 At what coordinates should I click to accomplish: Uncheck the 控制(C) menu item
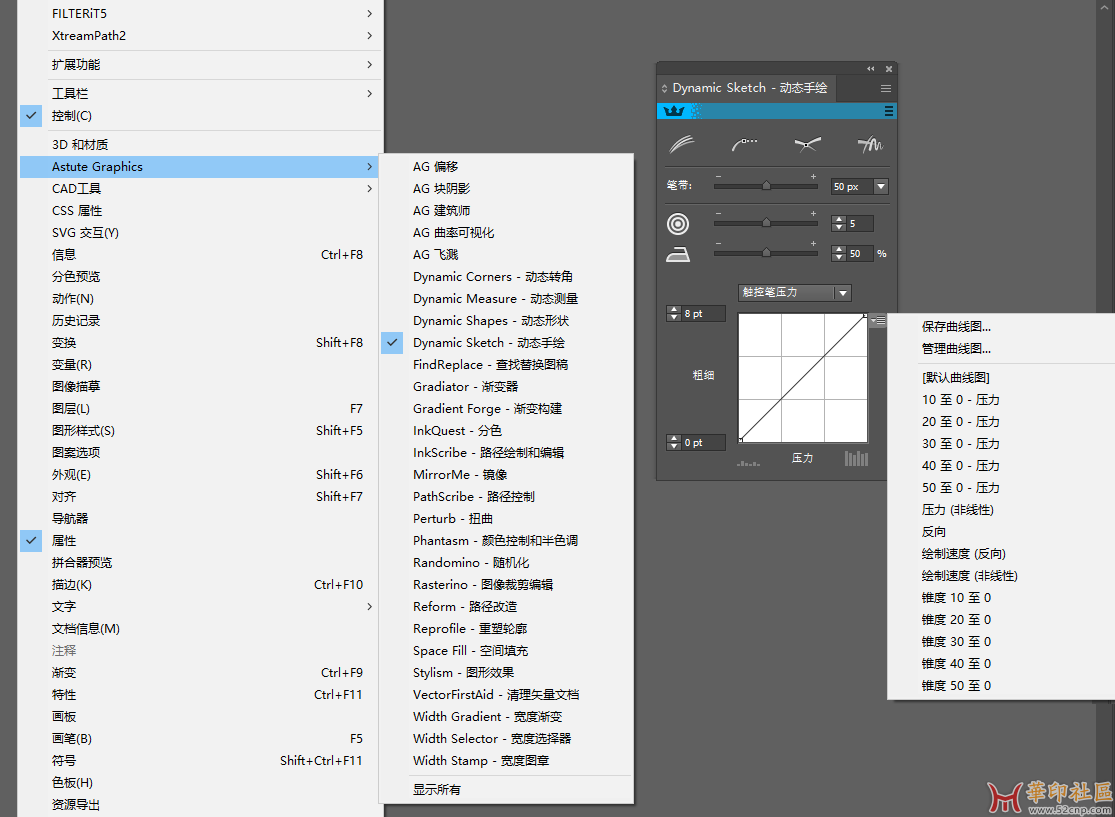[x=201, y=116]
